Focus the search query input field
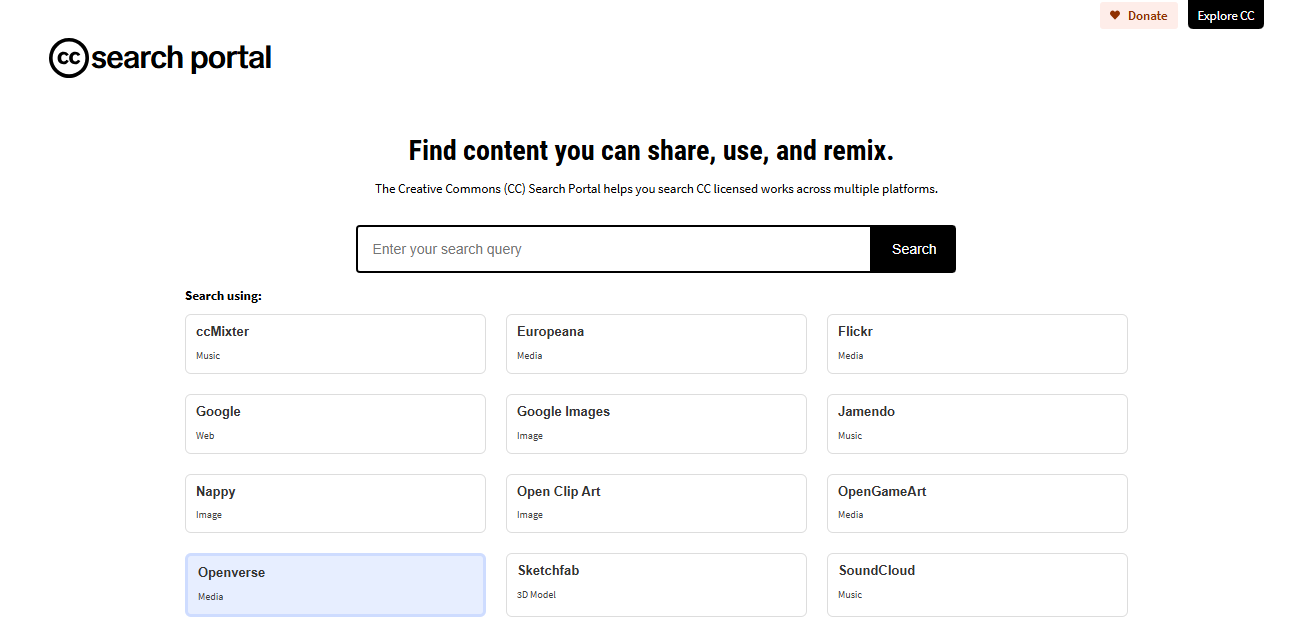This screenshot has width=1304, height=620. tap(614, 249)
